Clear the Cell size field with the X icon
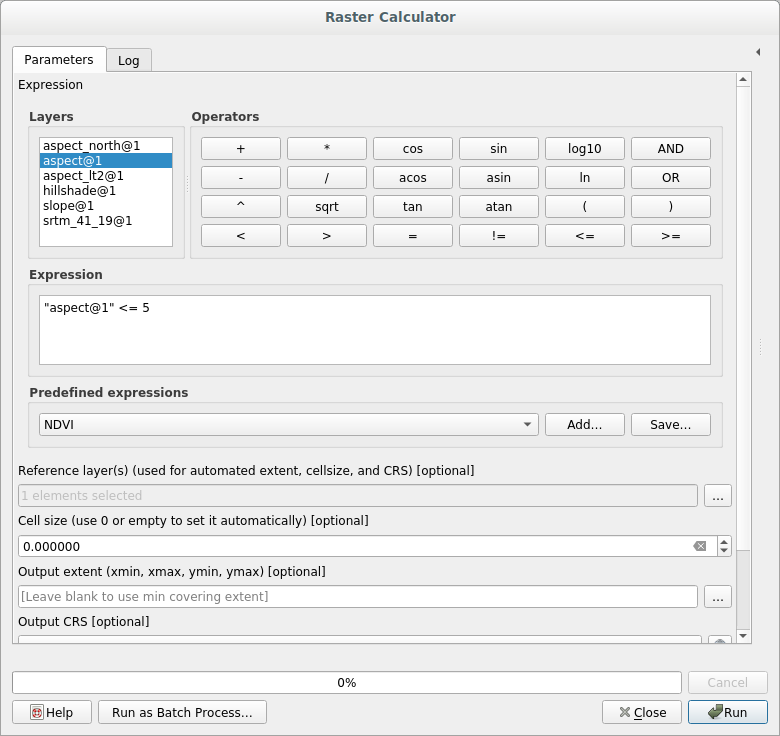This screenshot has height=736, width=780. click(700, 546)
